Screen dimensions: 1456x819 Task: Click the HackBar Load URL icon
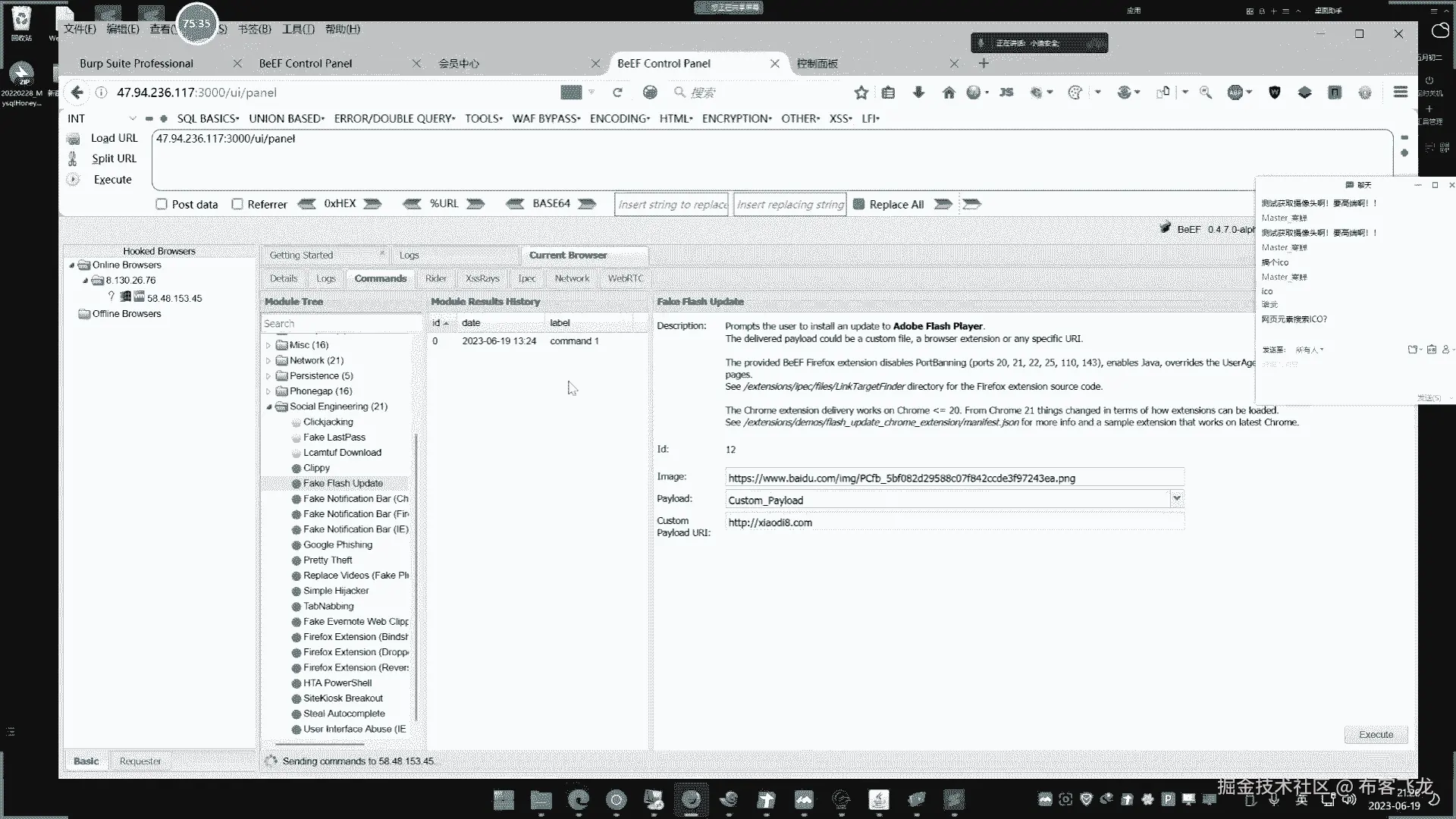click(x=74, y=139)
